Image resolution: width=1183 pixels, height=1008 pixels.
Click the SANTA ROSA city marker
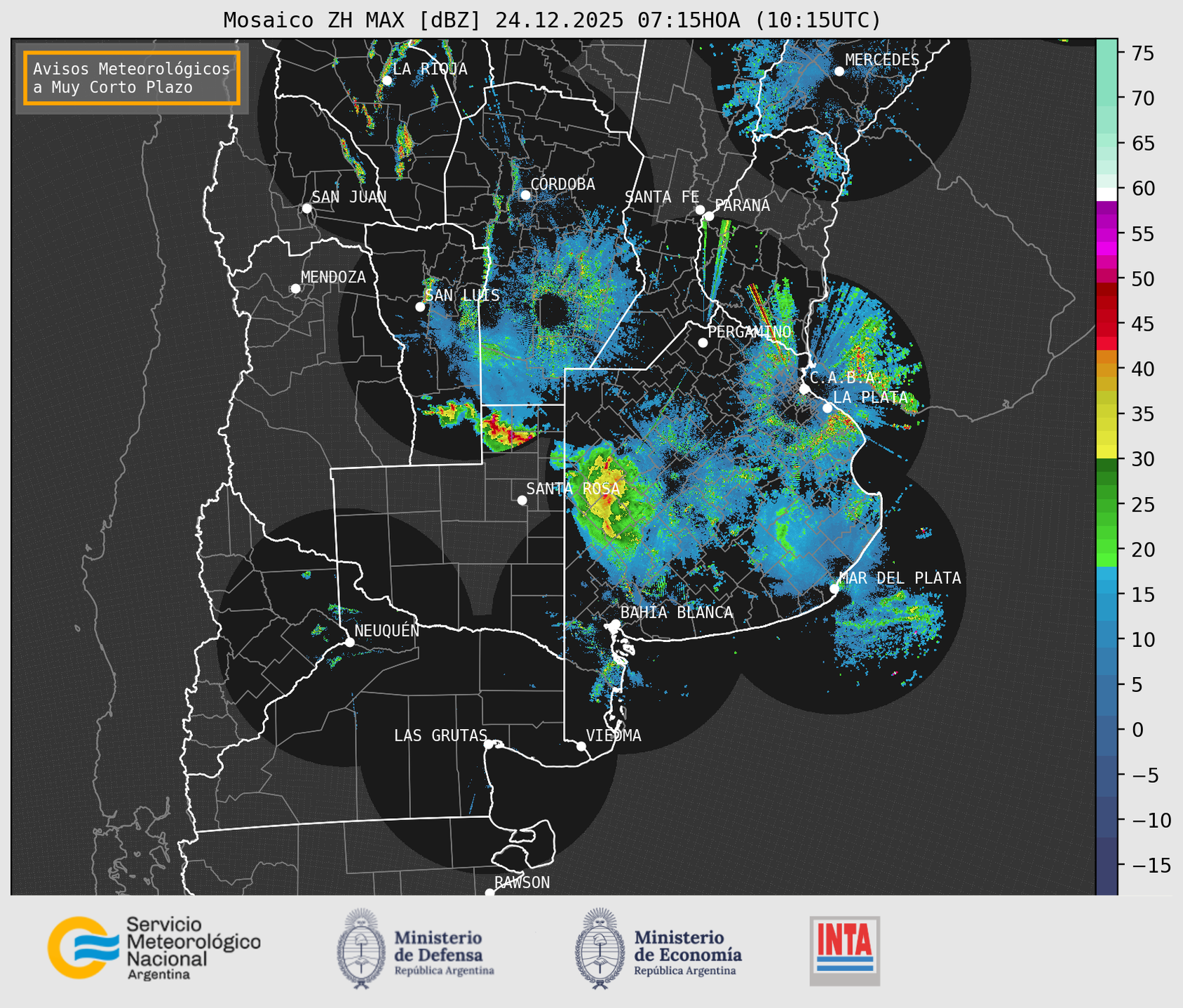[522, 500]
